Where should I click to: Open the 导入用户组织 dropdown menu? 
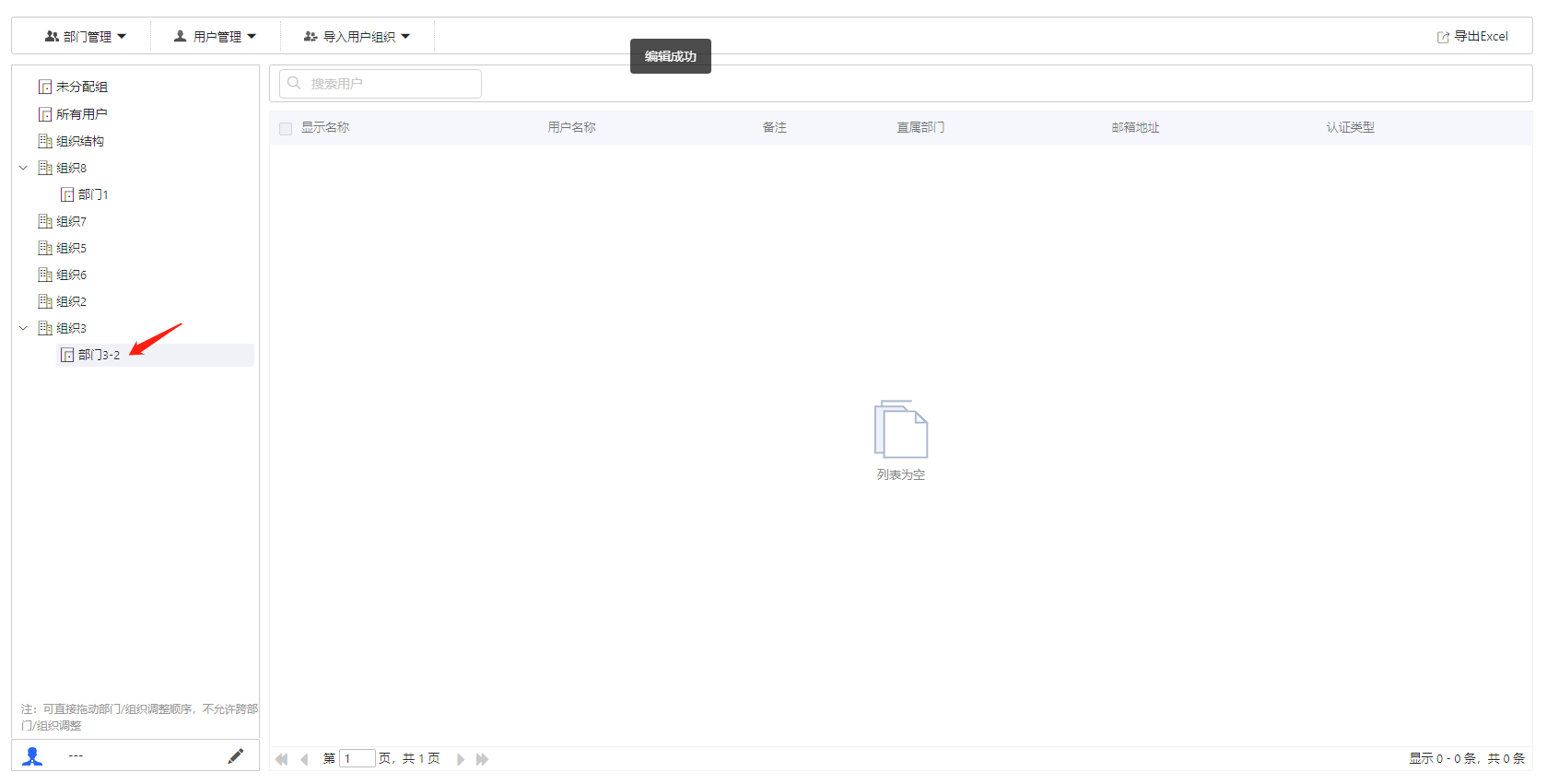coord(357,37)
